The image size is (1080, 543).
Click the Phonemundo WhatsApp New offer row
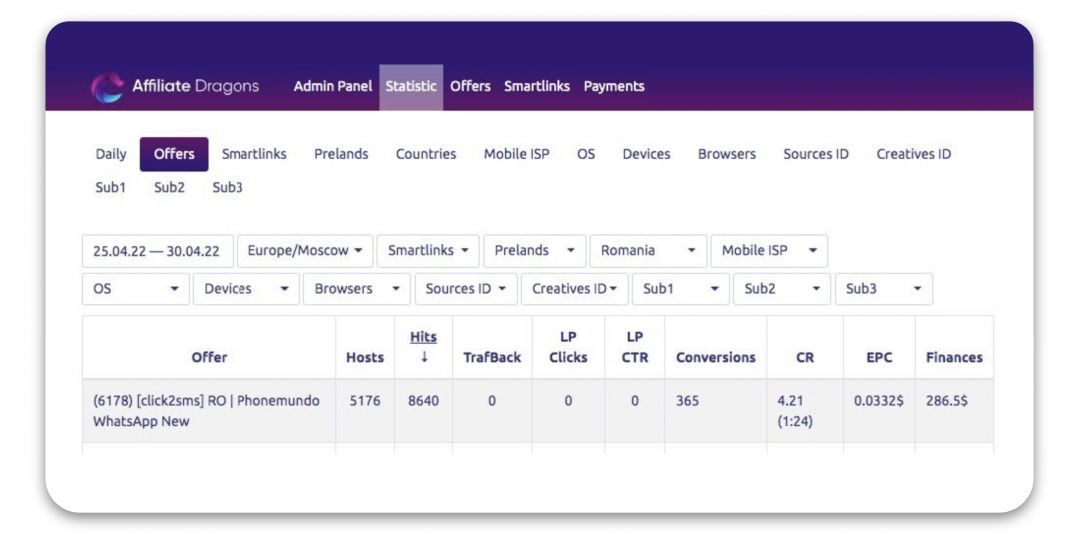click(x=207, y=411)
